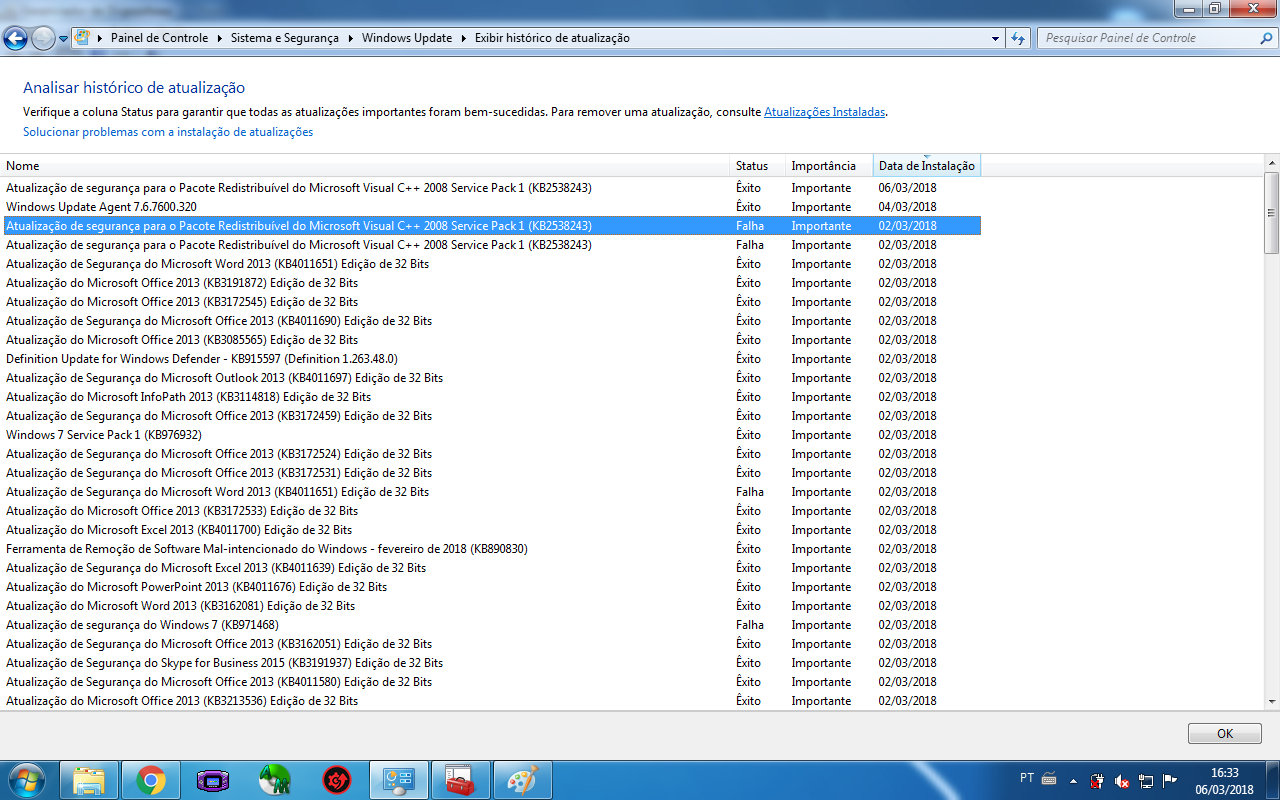
Task: Open the red circular taskbar app icon
Action: coord(337,780)
